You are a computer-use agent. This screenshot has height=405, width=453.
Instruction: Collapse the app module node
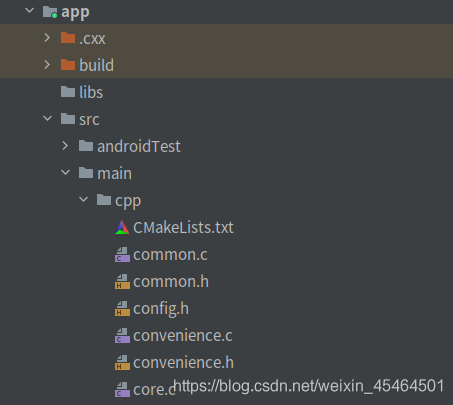coord(30,11)
